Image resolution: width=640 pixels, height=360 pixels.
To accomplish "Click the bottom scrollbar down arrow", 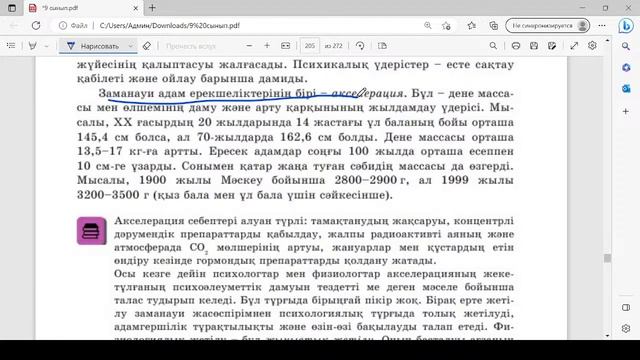I will point(607,336).
